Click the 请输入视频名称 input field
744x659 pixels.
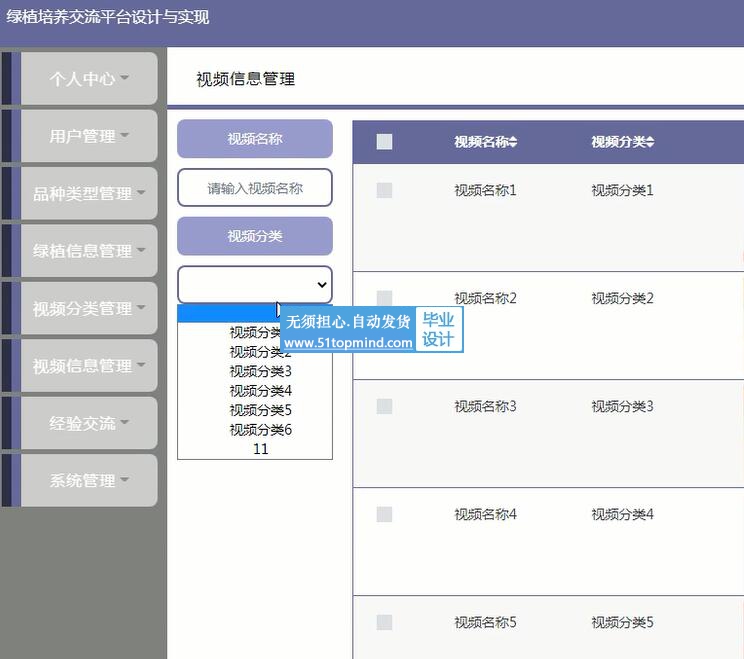(x=255, y=188)
